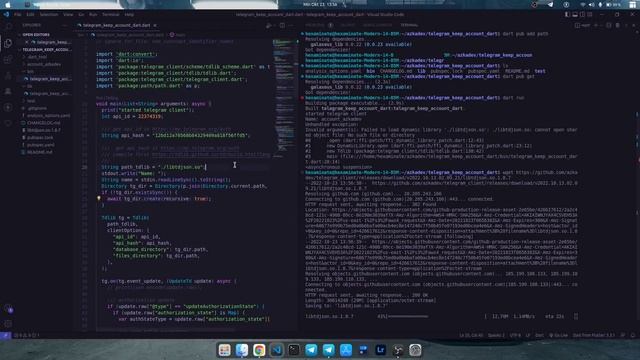Click the Run Dart file icon in editor toolbar

pos(269,25)
